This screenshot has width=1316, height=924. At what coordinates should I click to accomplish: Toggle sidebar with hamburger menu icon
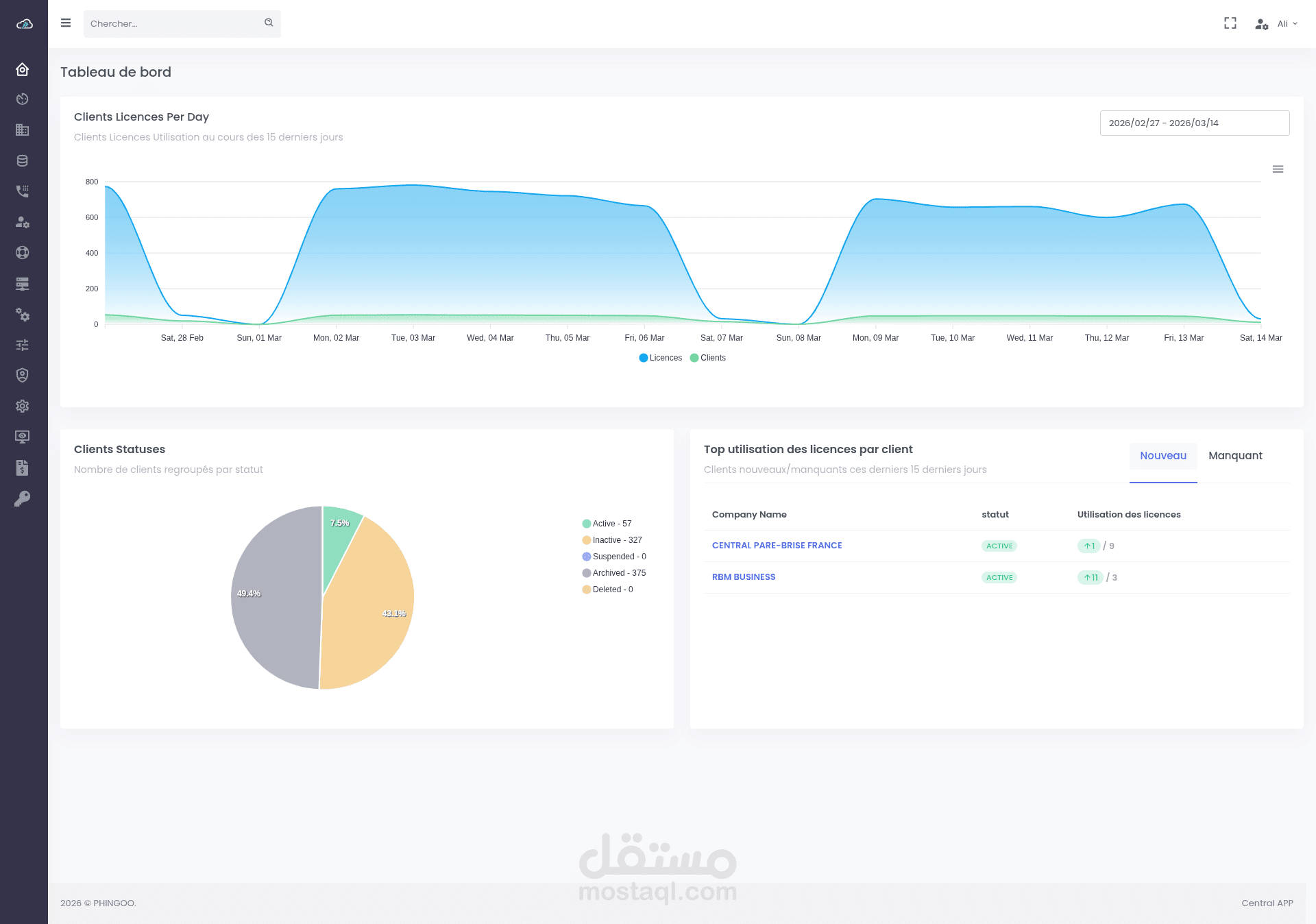[66, 23]
